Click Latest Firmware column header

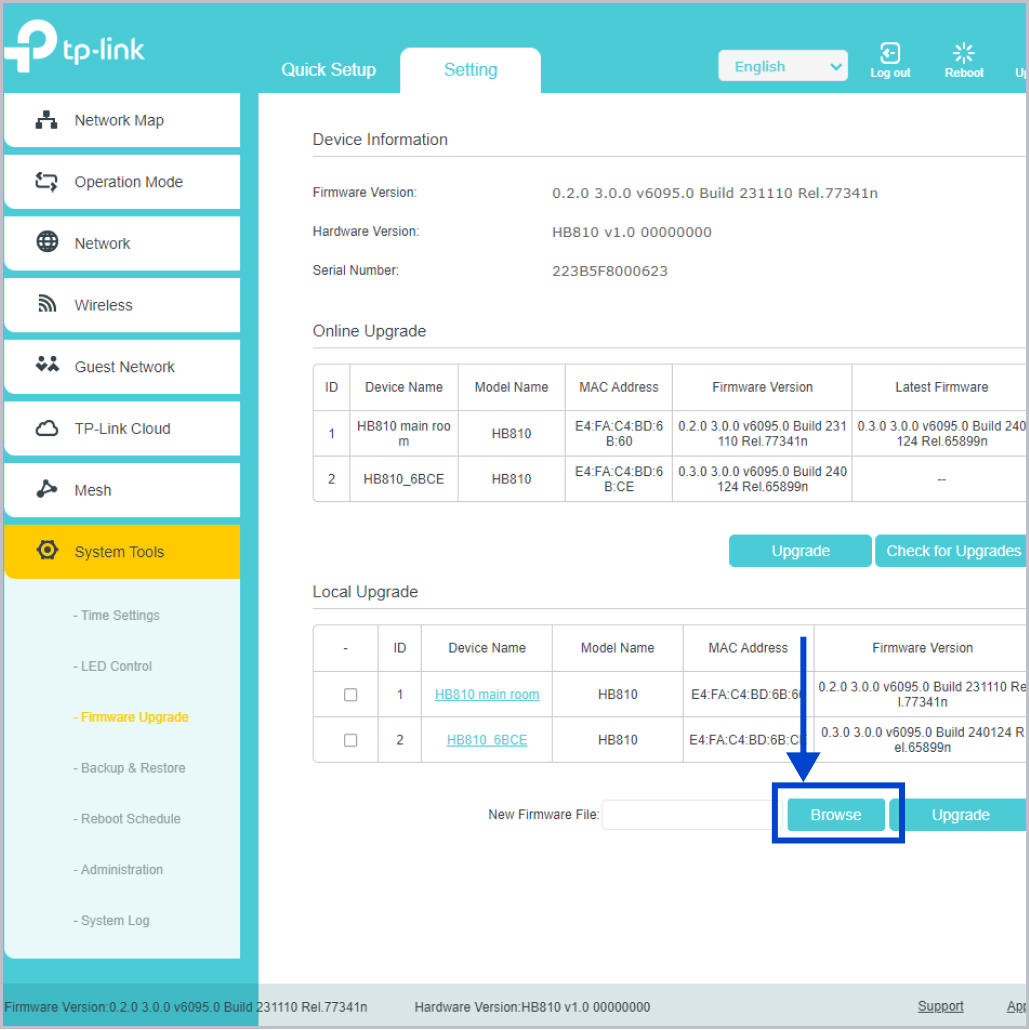point(941,388)
